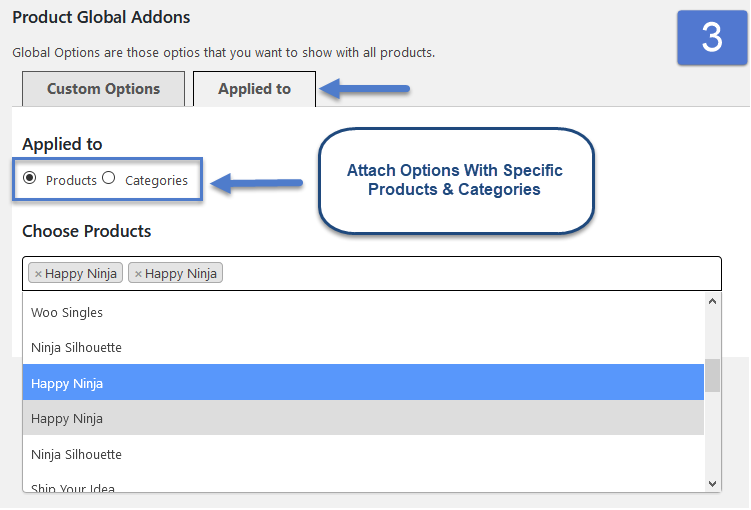Image resolution: width=751 pixels, height=510 pixels.
Task: Click the product list scrollbar thumb
Action: (x=712, y=375)
